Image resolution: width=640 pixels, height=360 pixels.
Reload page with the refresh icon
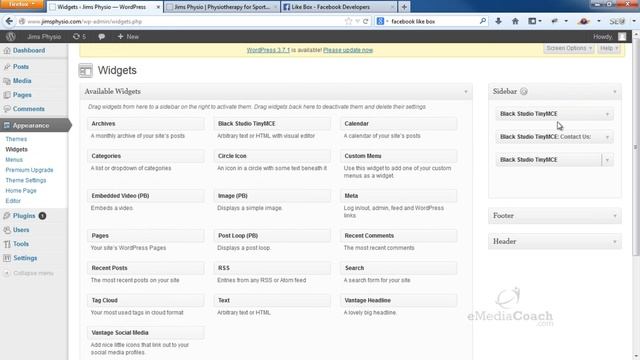(366, 21)
